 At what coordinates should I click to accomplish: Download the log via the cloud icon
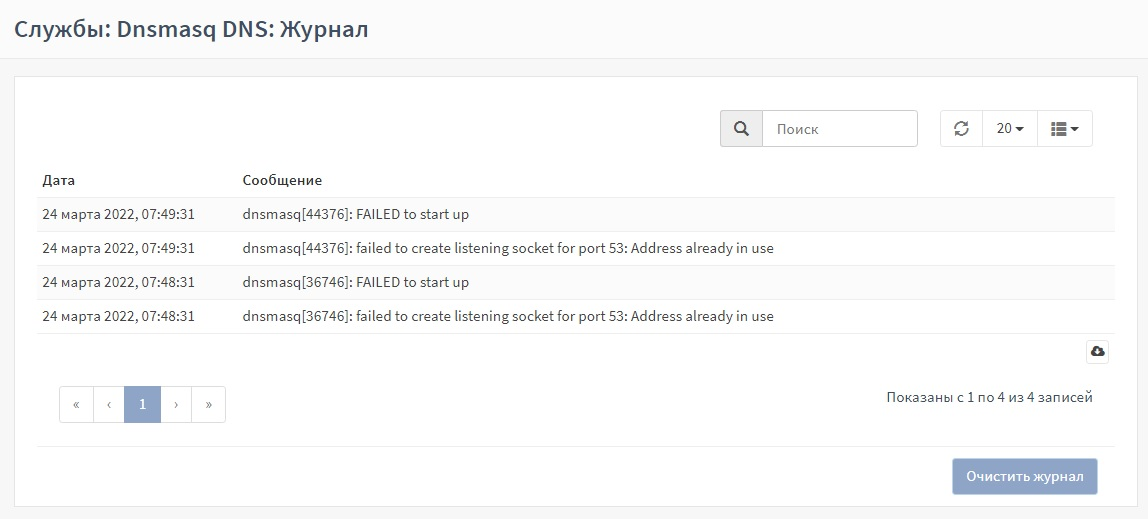[x=1097, y=351]
